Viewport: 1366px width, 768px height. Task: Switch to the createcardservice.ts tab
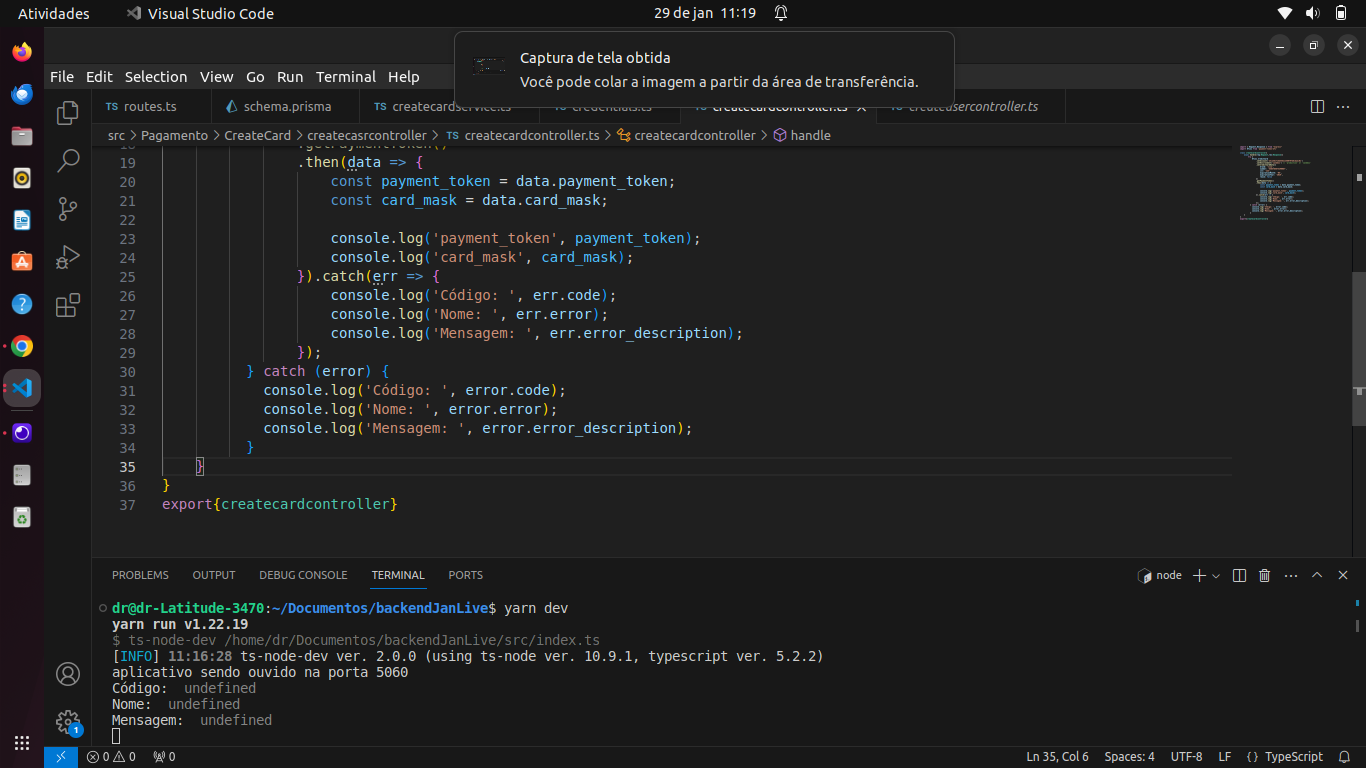(450, 107)
